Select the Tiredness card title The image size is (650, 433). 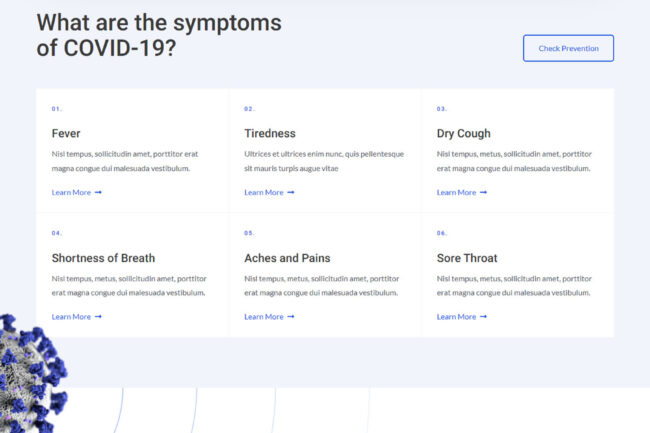click(x=270, y=133)
